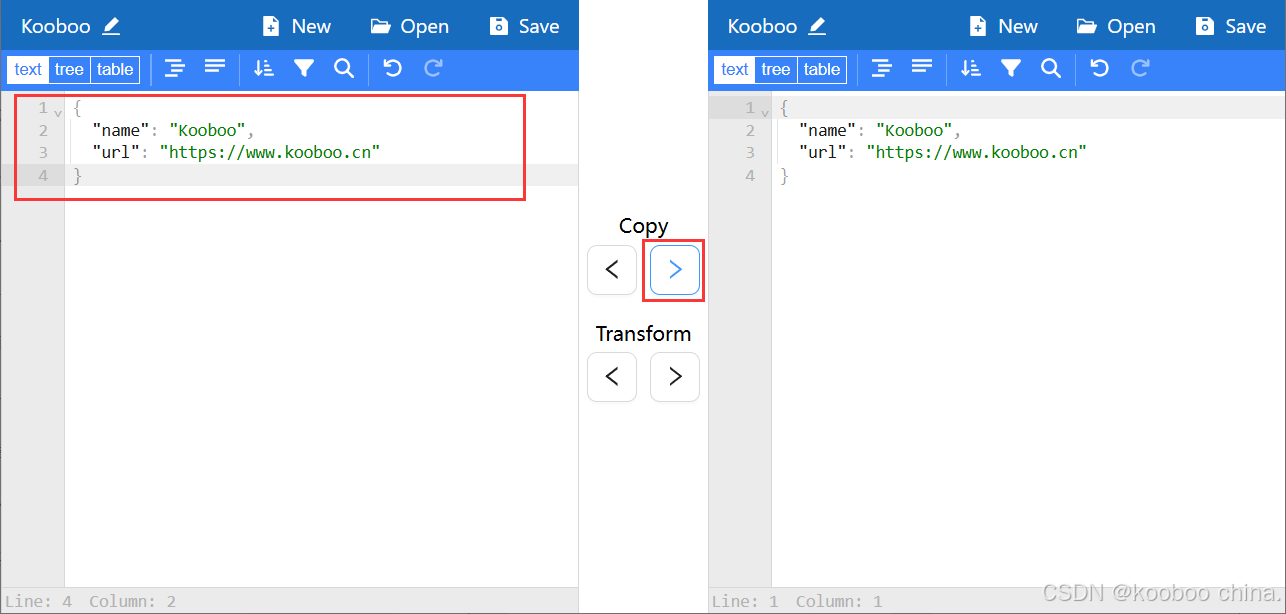Open search in the left editor
This screenshot has height=614, width=1286.
(344, 68)
